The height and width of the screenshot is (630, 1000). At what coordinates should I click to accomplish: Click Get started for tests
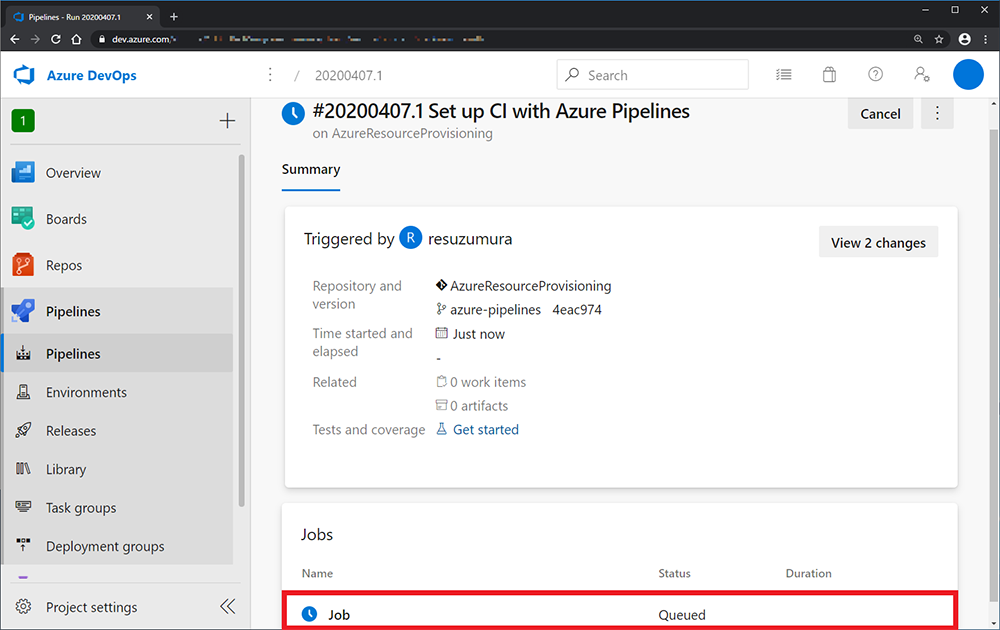coord(485,429)
